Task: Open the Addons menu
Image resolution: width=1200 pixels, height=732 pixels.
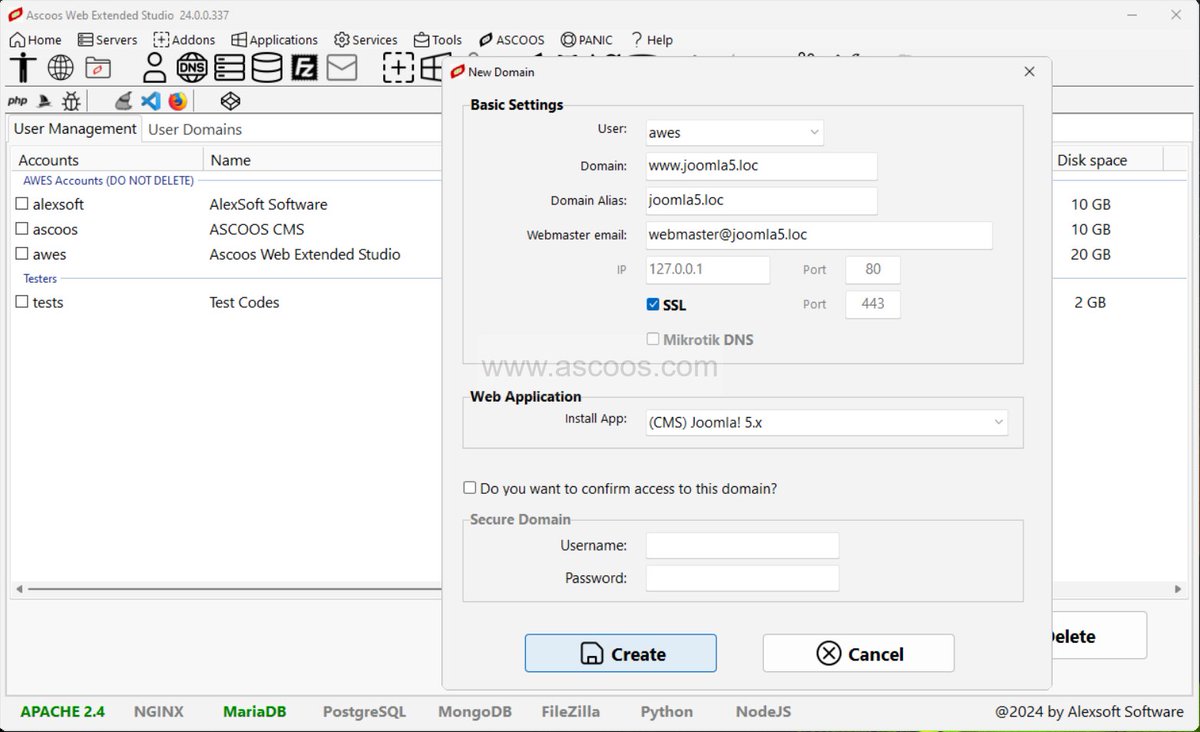Action: 184,40
